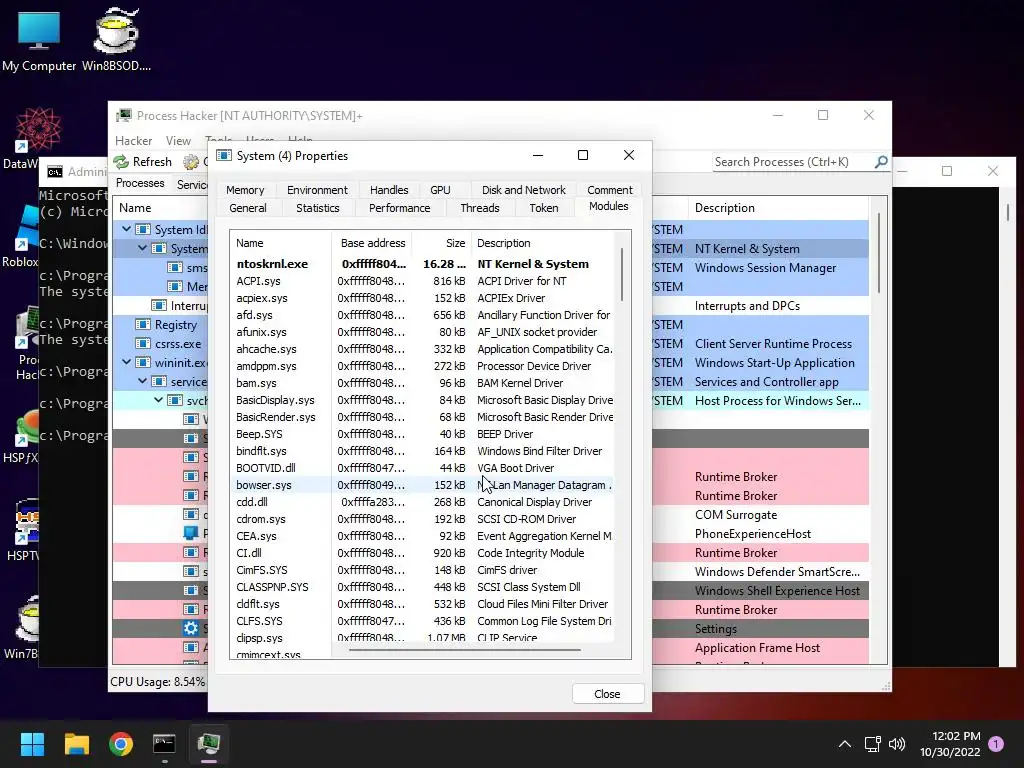The width and height of the screenshot is (1024, 768).
Task: Collapse the wininit.exe tree node
Action: pos(127,362)
